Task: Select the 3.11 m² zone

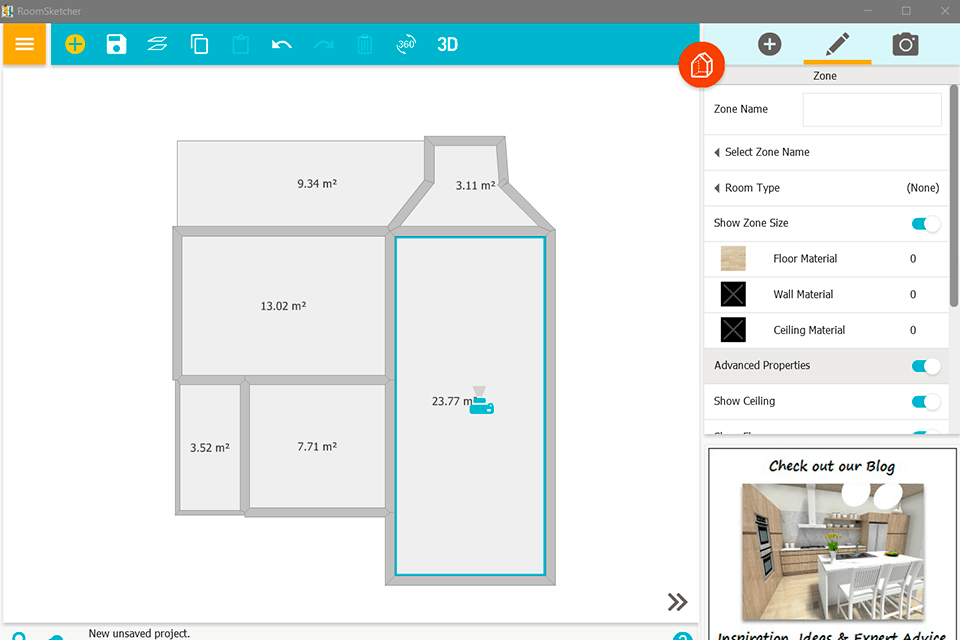Action: (x=475, y=185)
